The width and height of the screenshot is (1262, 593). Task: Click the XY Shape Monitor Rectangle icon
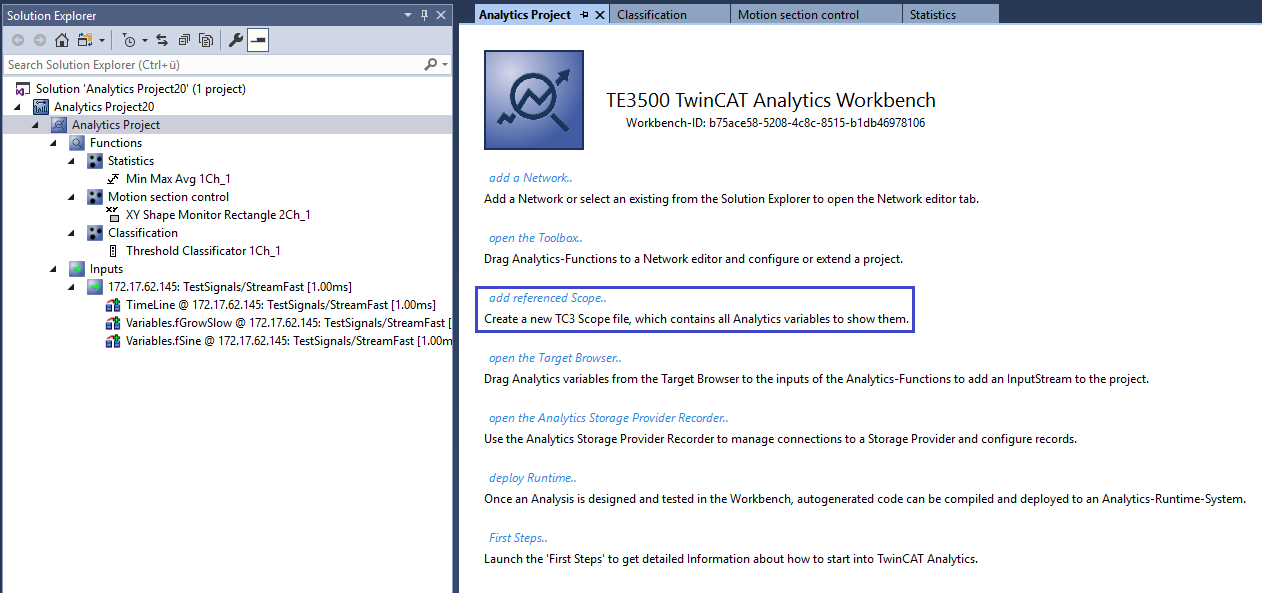(113, 215)
